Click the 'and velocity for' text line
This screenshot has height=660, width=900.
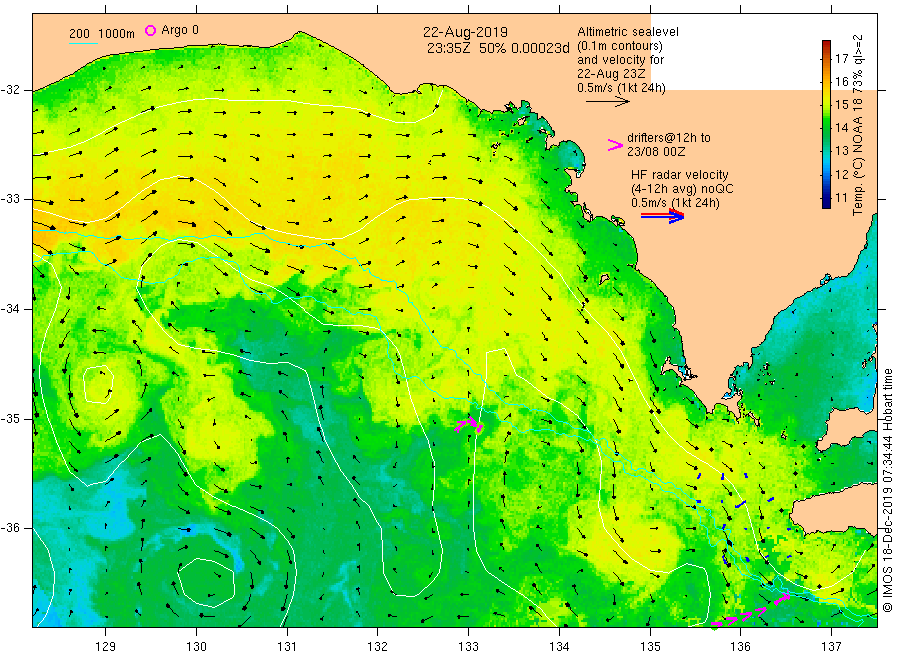click(620, 60)
